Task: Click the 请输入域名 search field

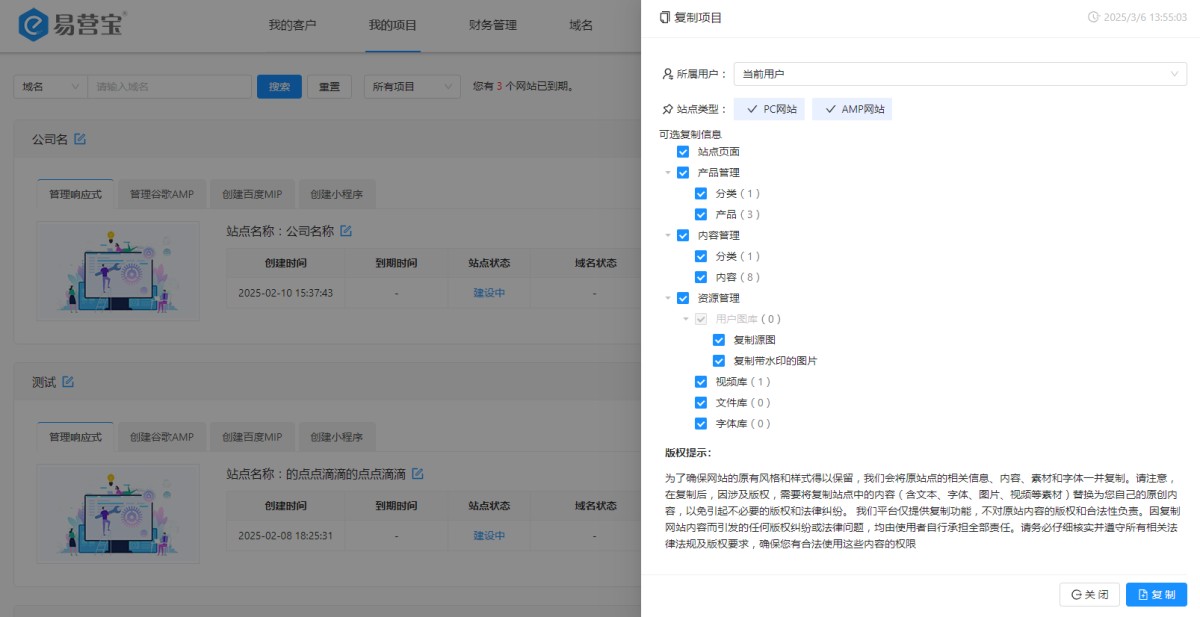Action: point(169,87)
